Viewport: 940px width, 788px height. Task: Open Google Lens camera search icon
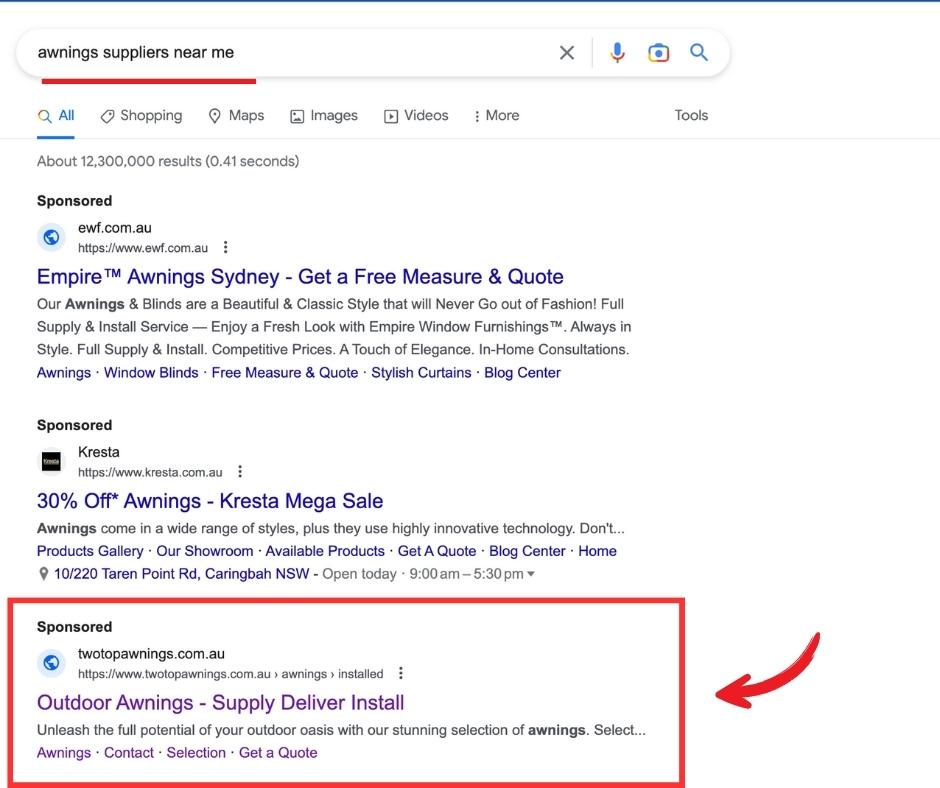click(658, 53)
